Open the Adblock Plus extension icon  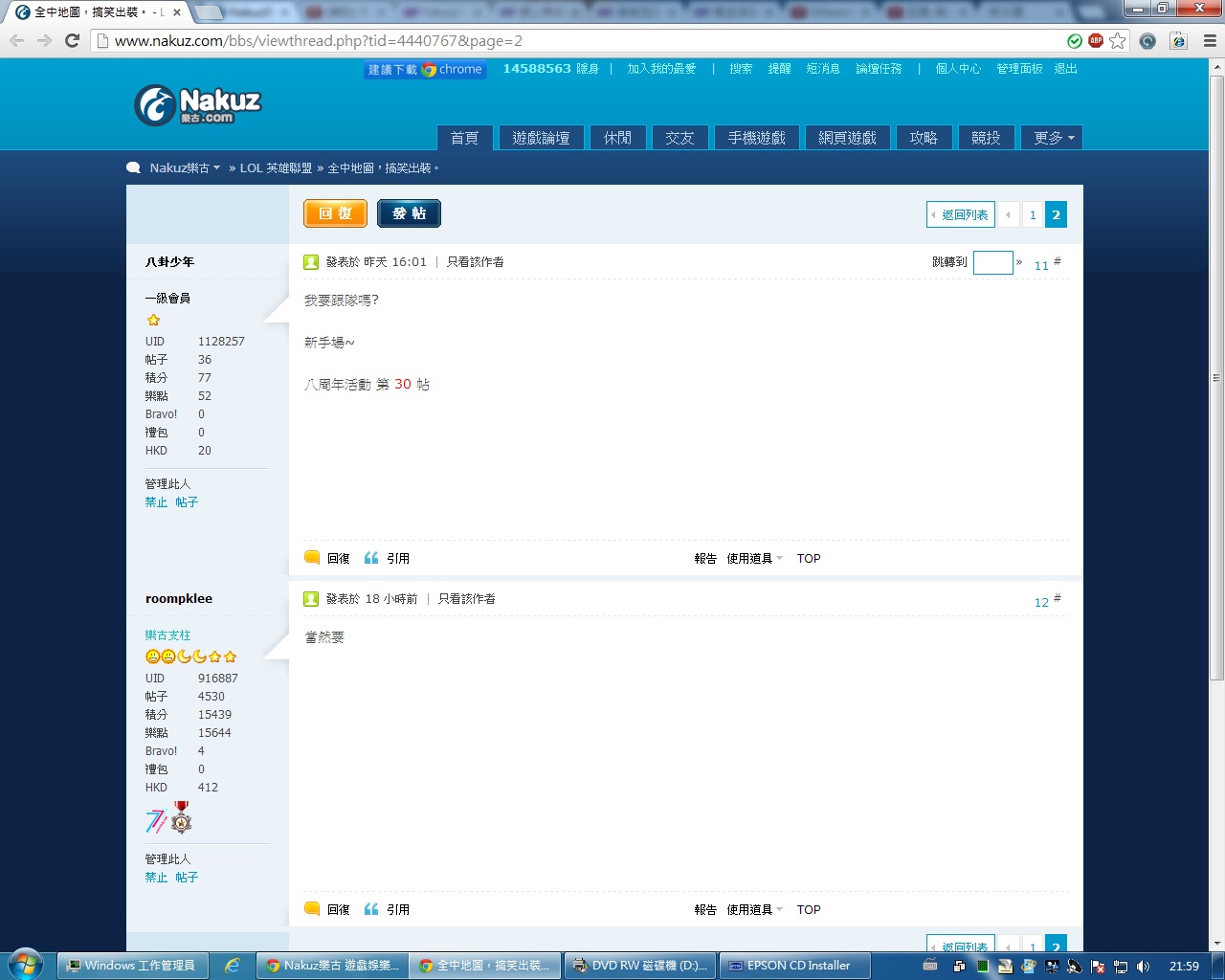(1096, 41)
